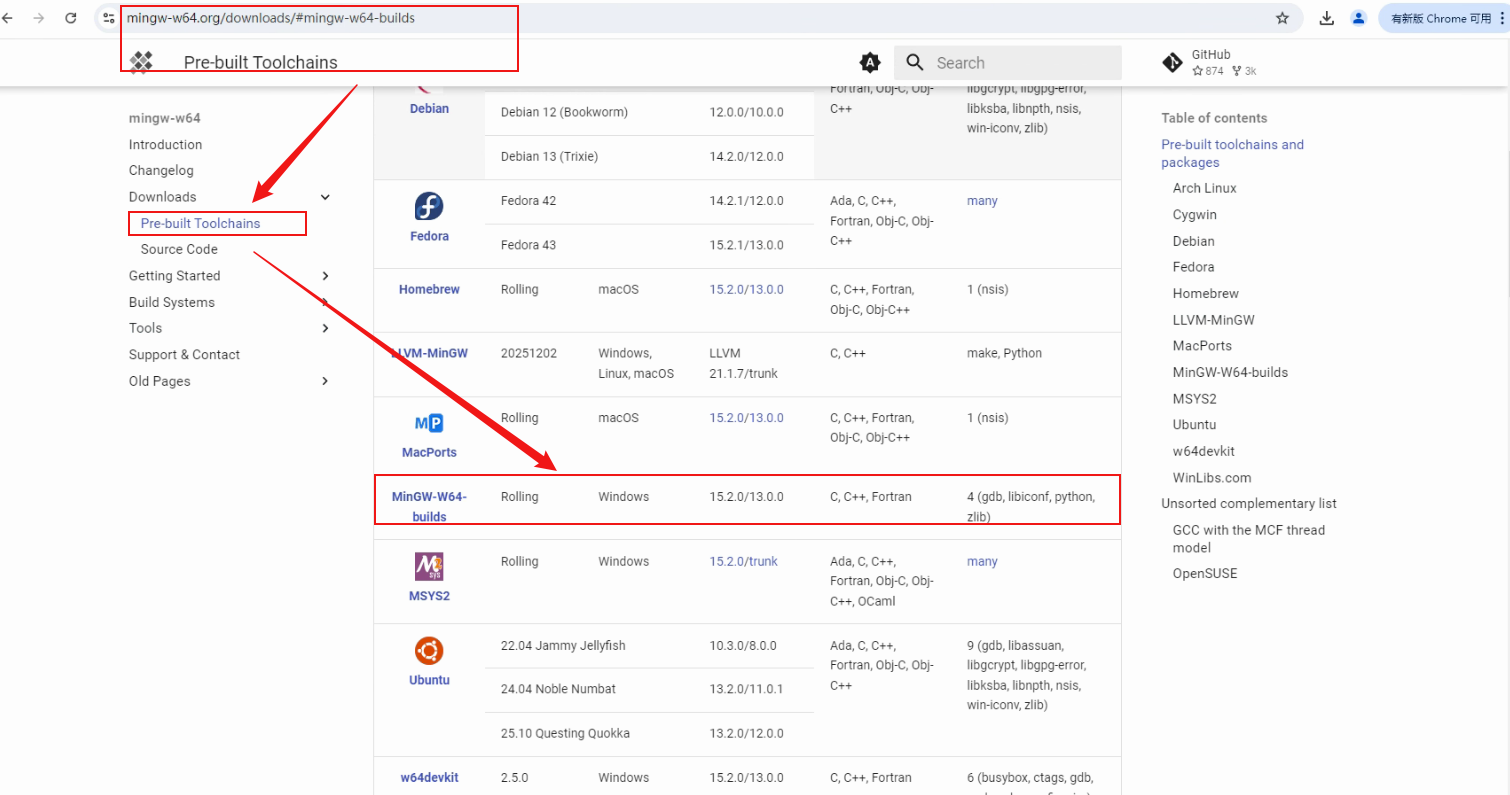This screenshot has height=795, width=1510.
Task: Open Introduction in the sidebar
Action: point(165,145)
